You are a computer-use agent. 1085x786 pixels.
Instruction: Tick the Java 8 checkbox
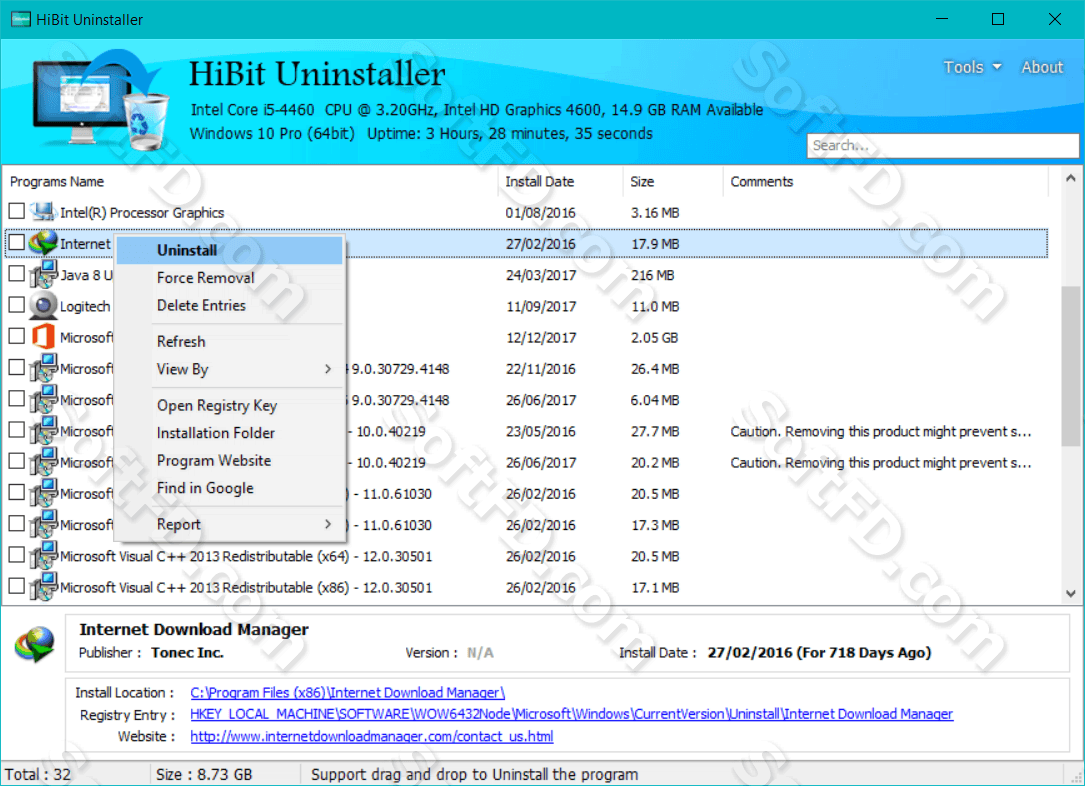coord(17,273)
